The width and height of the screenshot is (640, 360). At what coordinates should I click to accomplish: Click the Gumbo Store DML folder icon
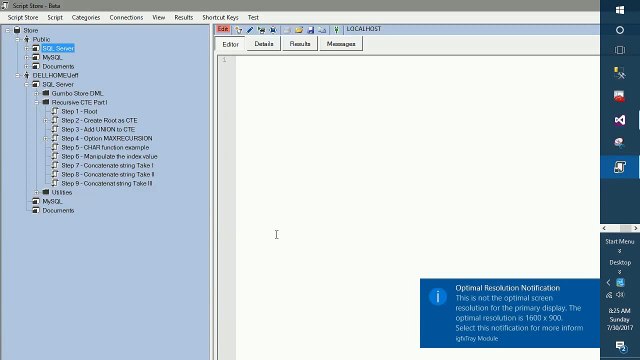[x=46, y=93]
